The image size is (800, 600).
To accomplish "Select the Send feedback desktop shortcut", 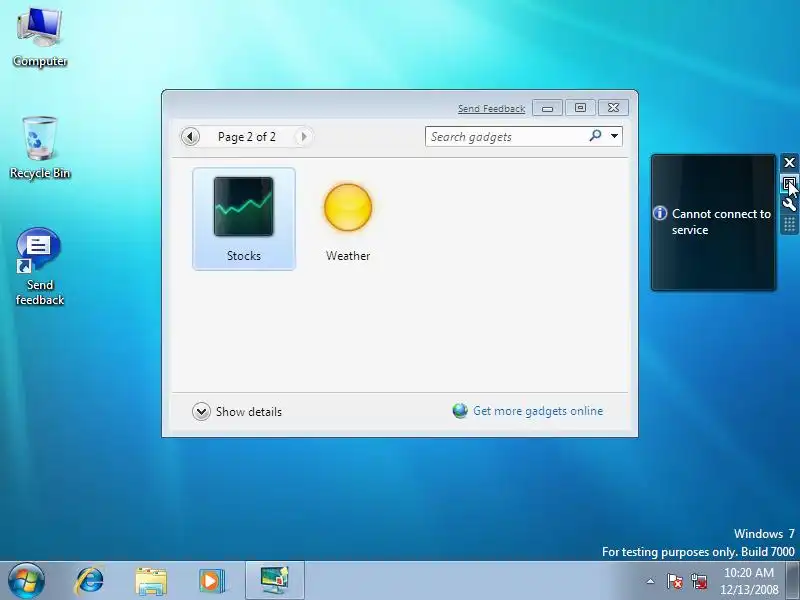I will pos(40,267).
